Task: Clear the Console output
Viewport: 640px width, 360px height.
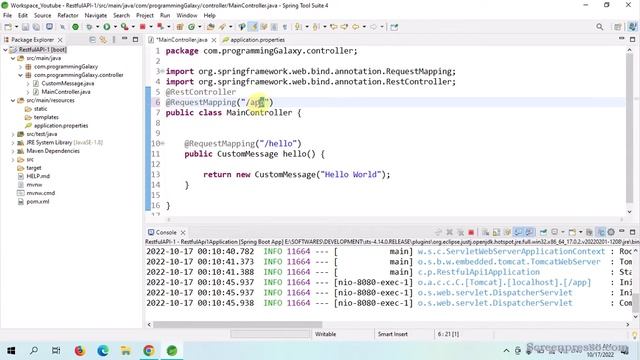Action: tap(485, 232)
